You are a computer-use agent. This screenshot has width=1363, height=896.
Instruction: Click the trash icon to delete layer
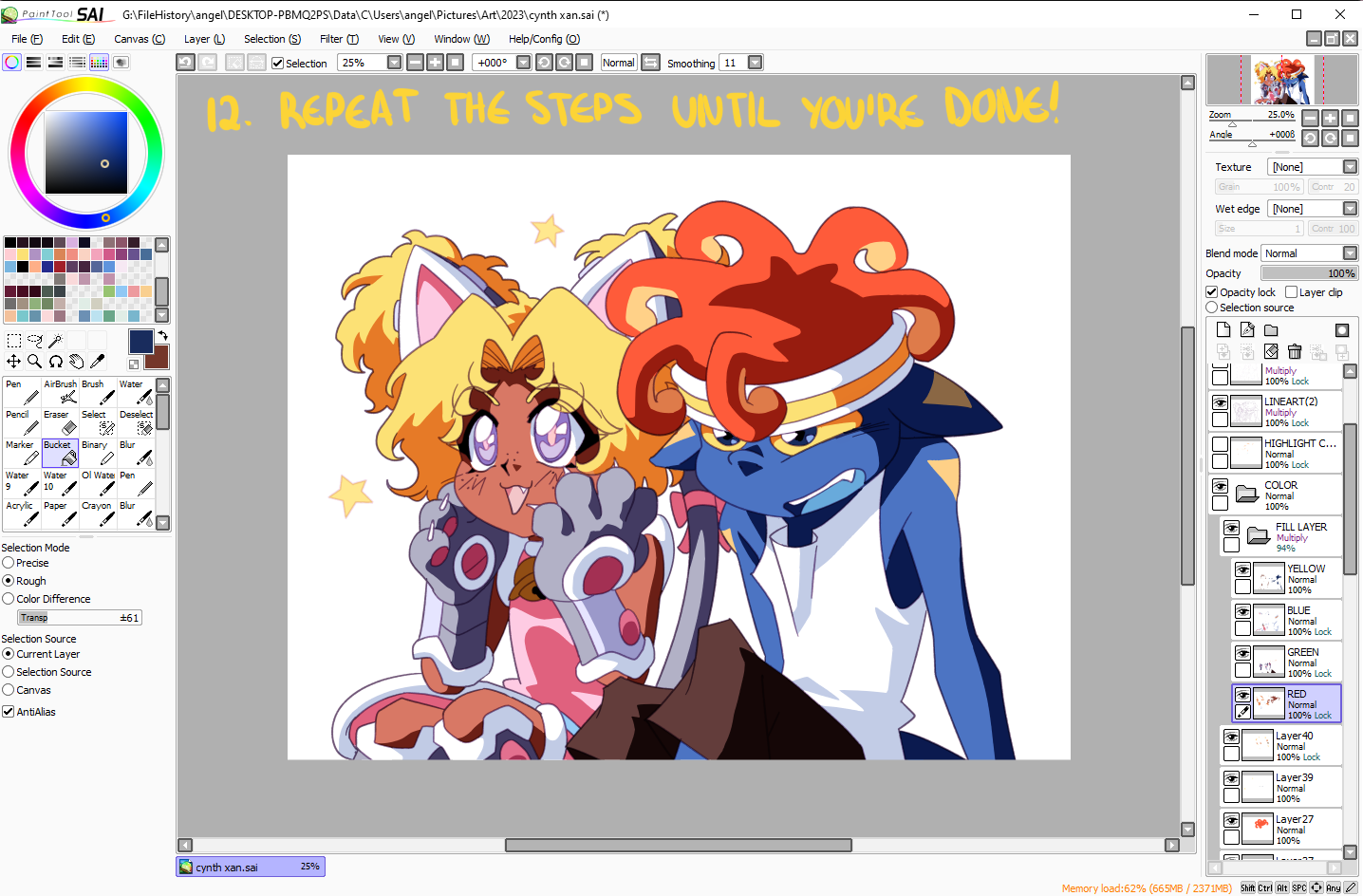tap(1295, 352)
